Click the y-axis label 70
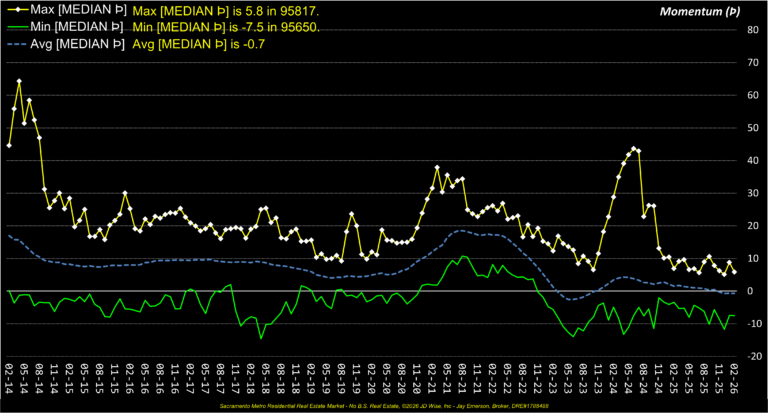768x413 pixels. click(753, 62)
